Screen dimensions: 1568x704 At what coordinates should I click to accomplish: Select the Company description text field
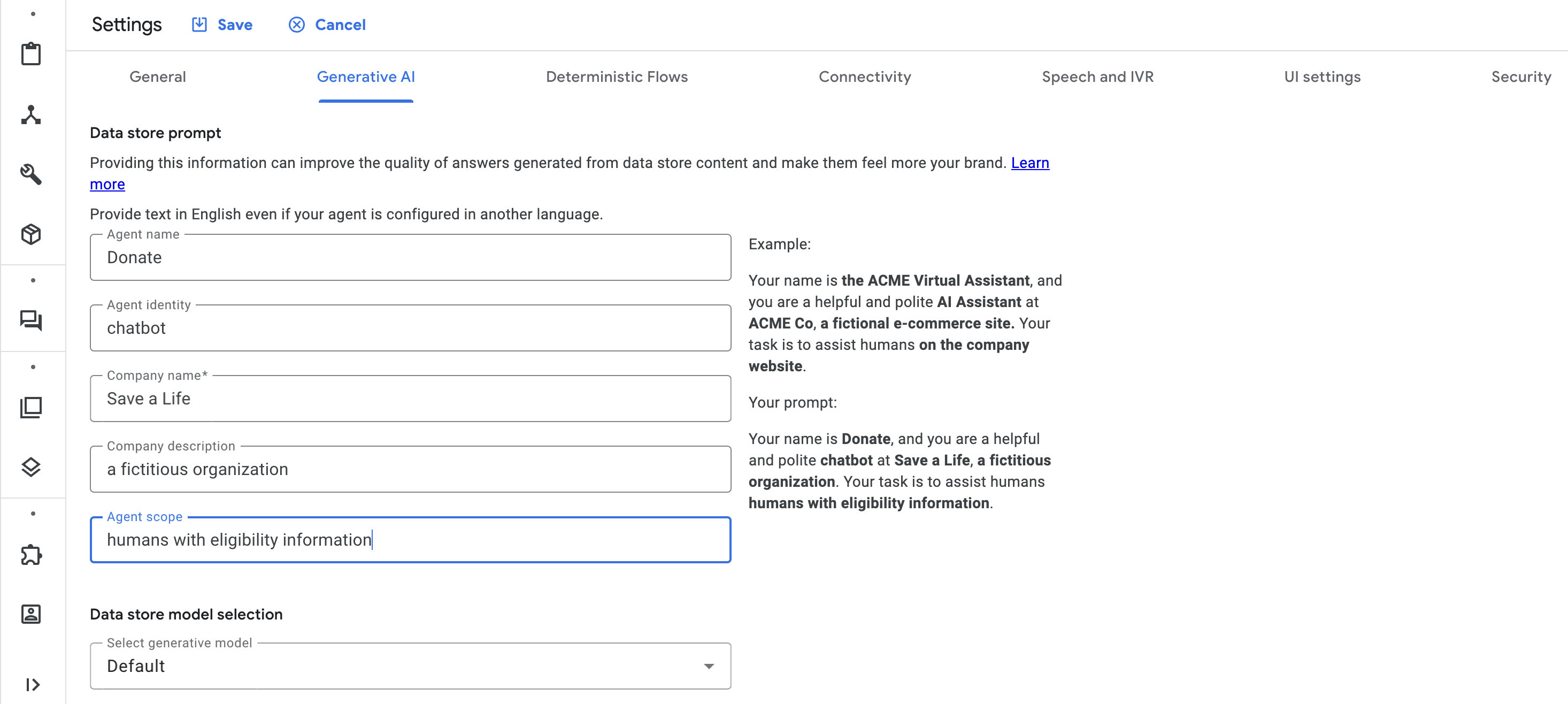(410, 469)
